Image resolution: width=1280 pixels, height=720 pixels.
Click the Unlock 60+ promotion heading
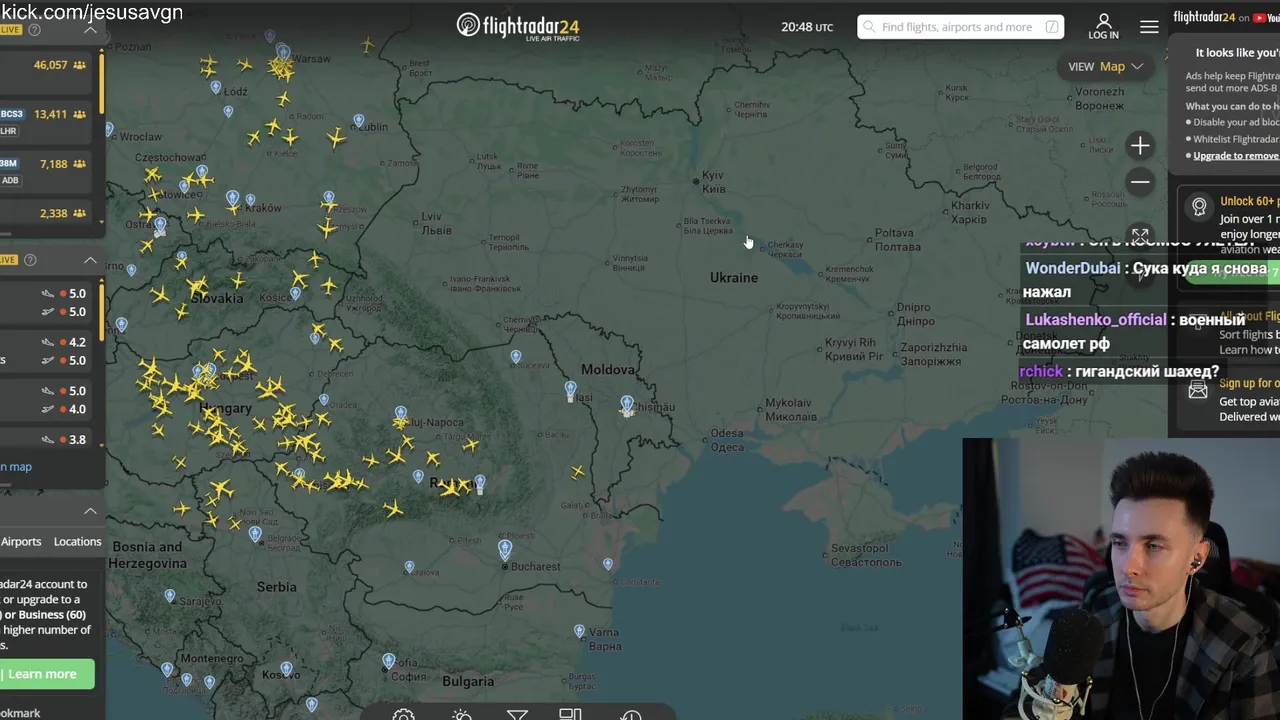(1250, 201)
